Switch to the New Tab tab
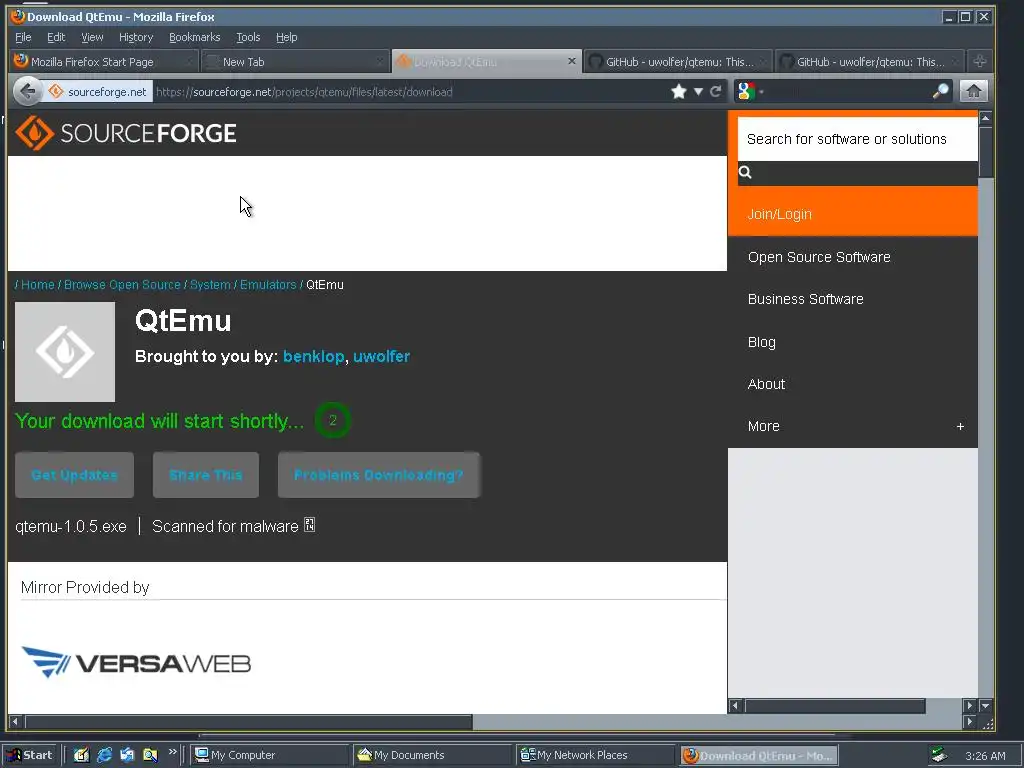Screen dimensions: 1024x768 [x=294, y=61]
